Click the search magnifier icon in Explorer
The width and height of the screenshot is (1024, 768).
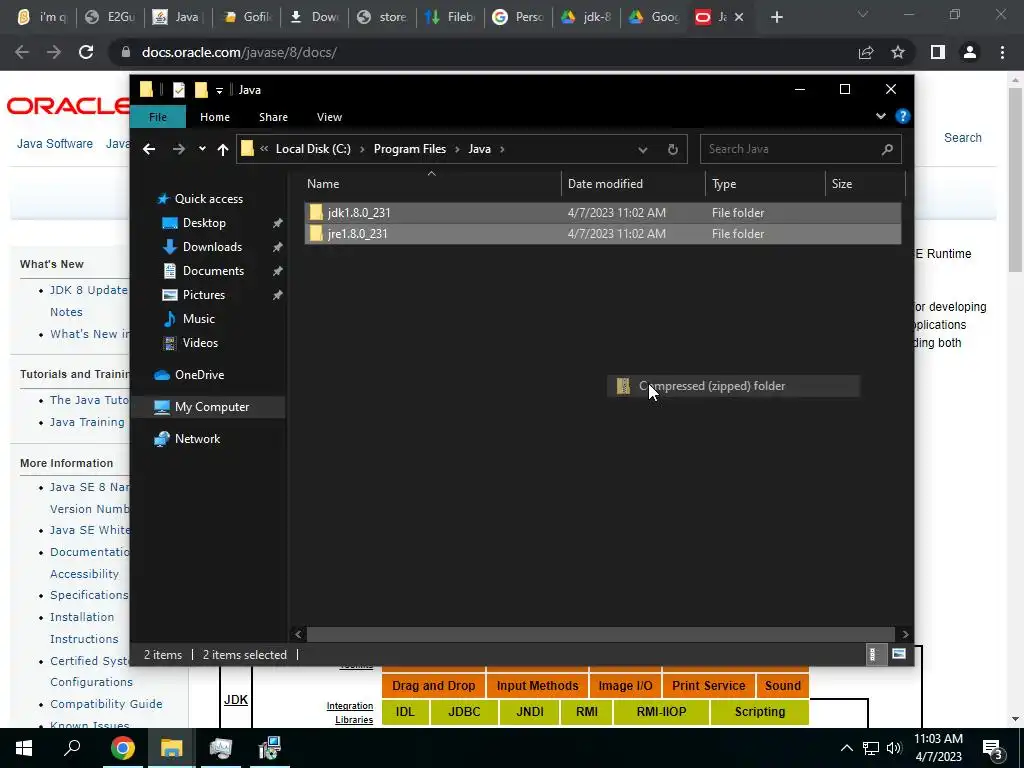887,150
